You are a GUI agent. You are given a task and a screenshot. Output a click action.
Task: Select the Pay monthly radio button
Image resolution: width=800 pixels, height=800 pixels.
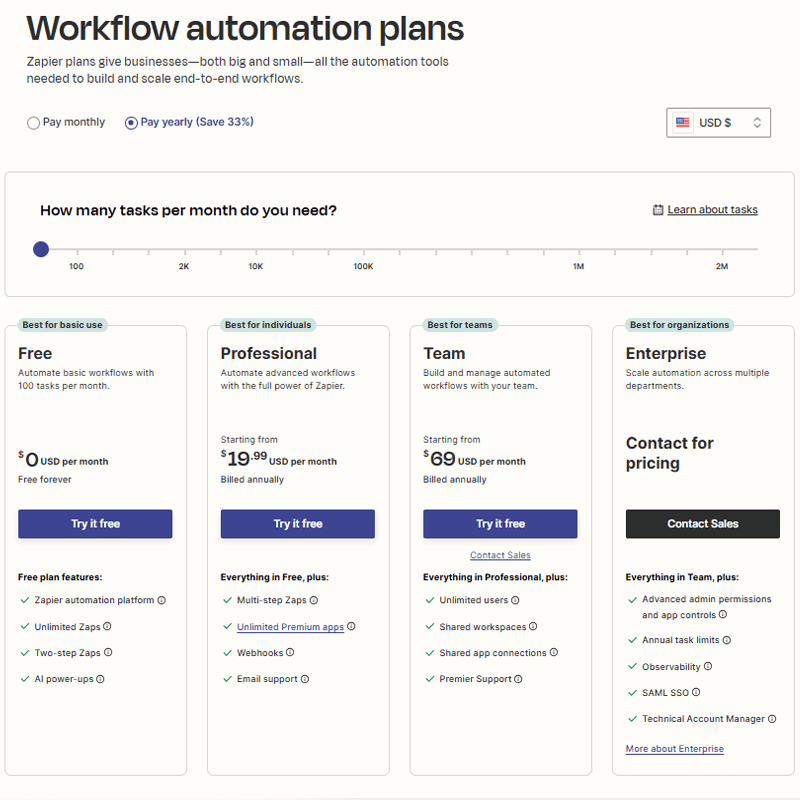(33, 123)
